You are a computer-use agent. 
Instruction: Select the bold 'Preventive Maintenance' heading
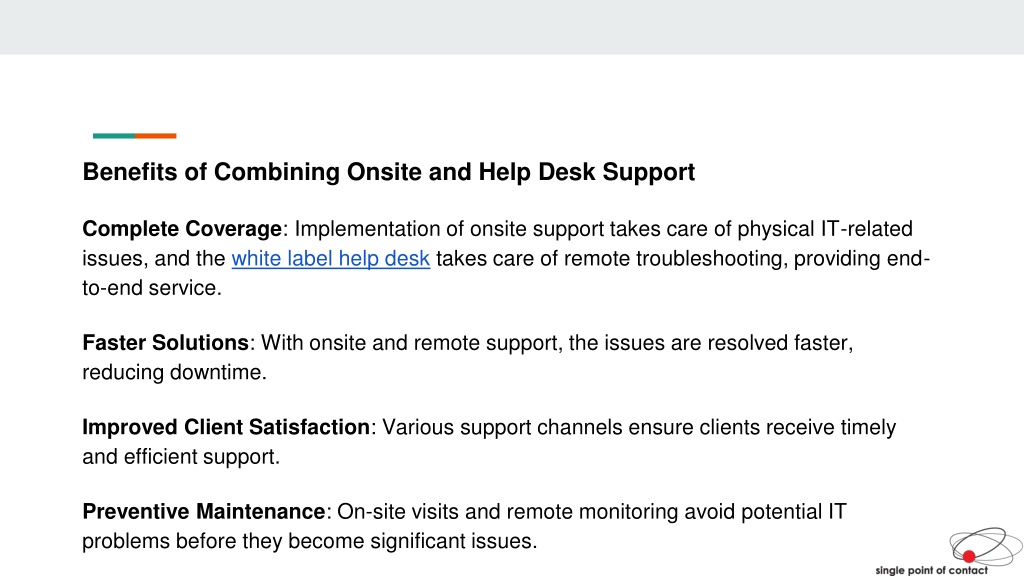[x=204, y=511]
